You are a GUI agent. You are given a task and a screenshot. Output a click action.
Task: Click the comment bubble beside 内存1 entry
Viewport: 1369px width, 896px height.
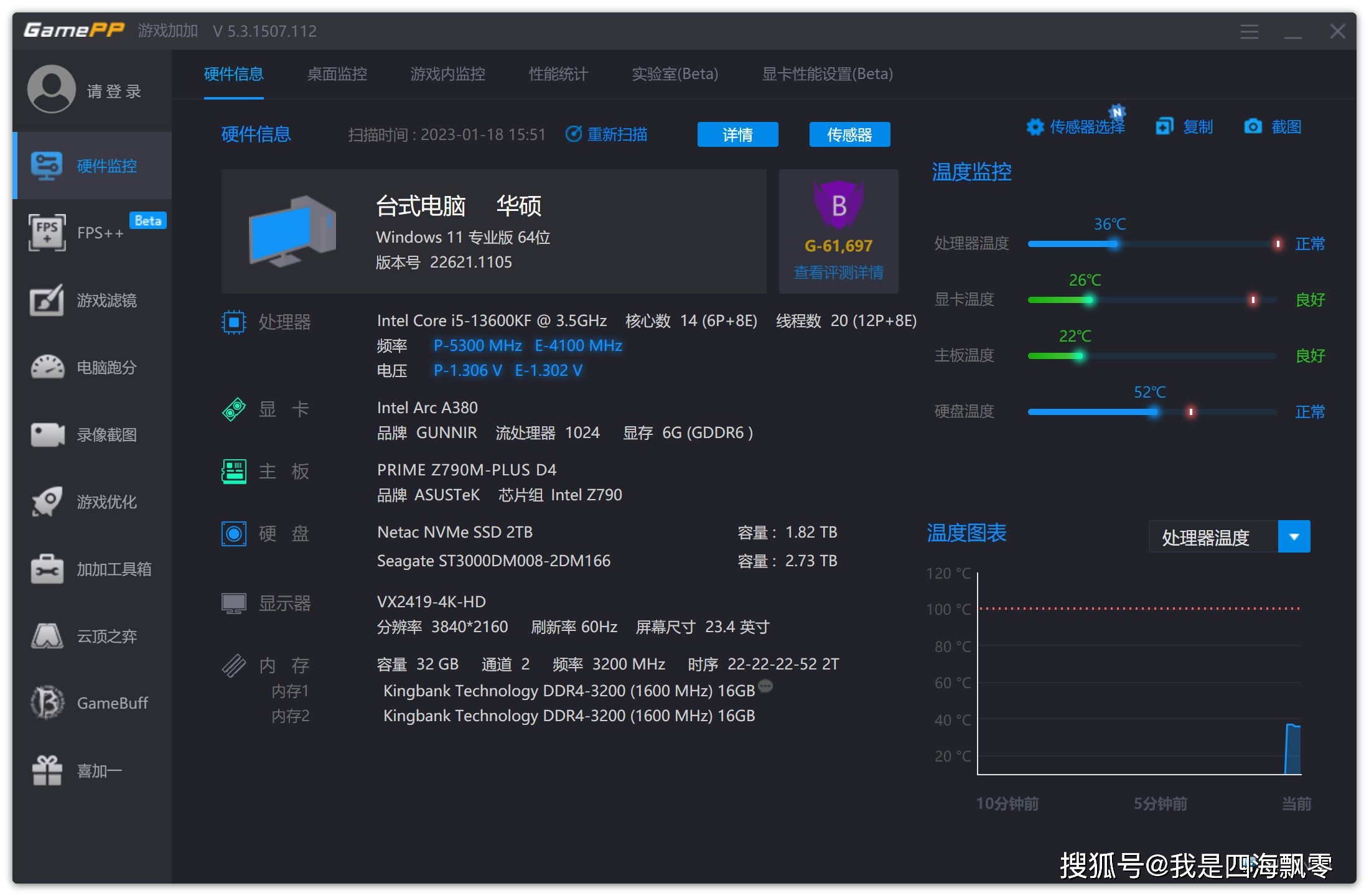point(765,686)
